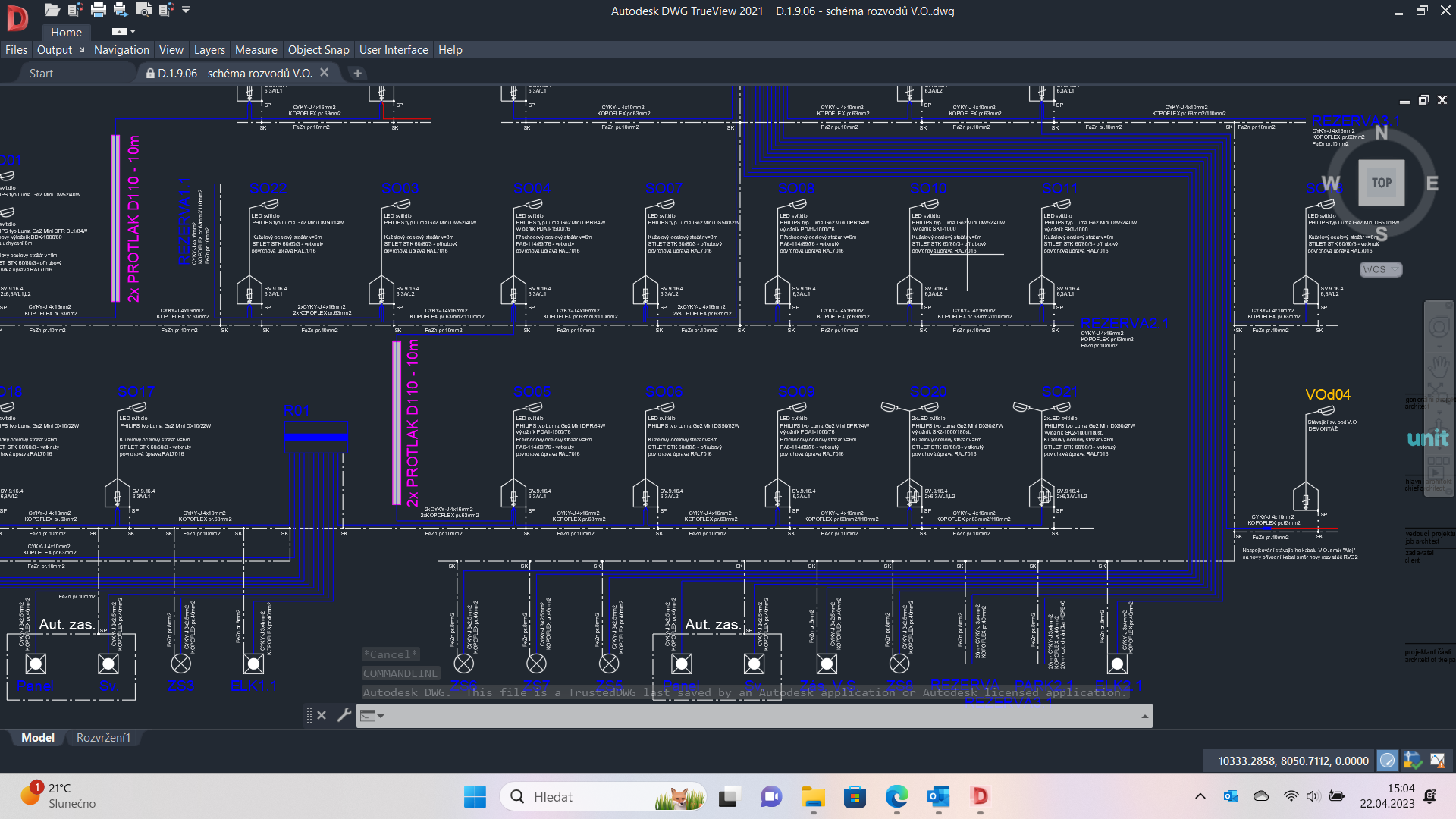
Task: Open the Layers ribbon panel
Action: pyautogui.click(x=209, y=50)
